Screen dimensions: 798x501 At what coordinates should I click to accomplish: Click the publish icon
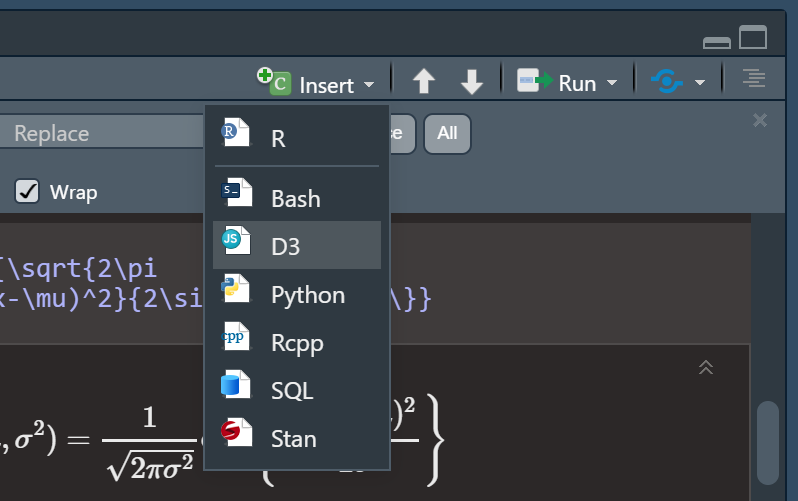(667, 81)
